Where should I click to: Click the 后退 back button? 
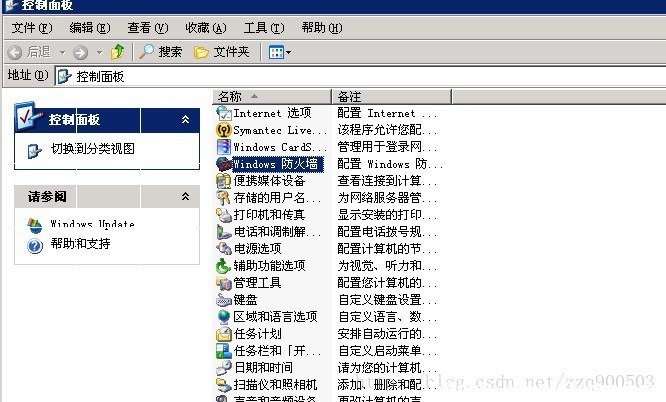pyautogui.click(x=29, y=52)
